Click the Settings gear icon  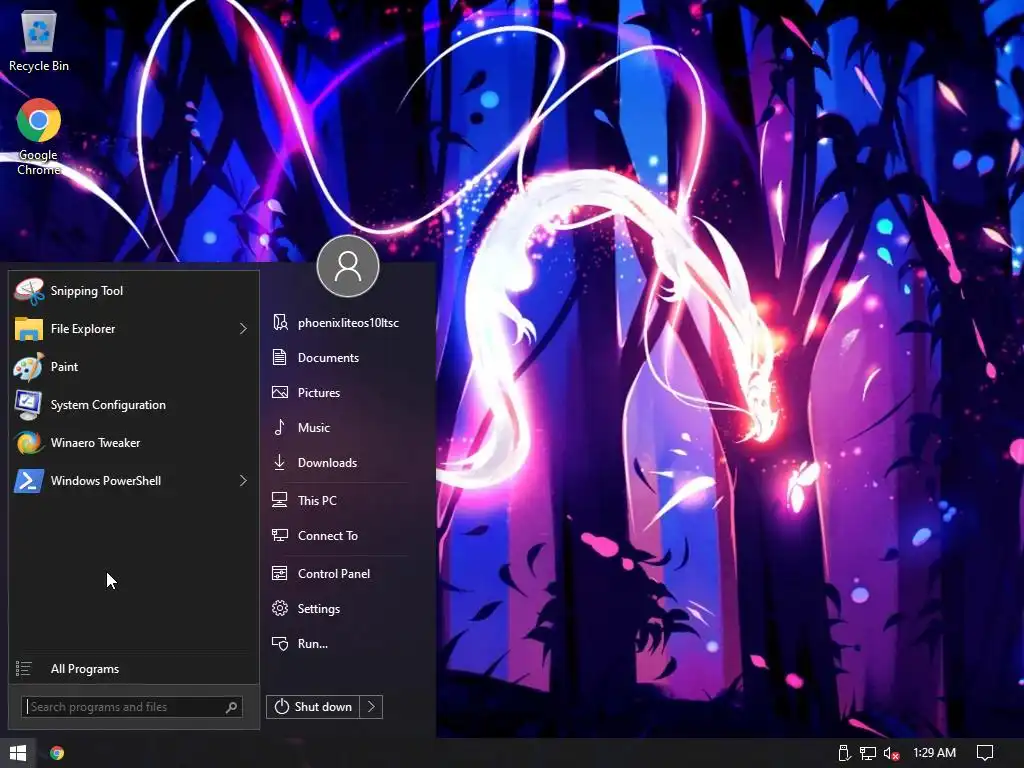(x=280, y=609)
